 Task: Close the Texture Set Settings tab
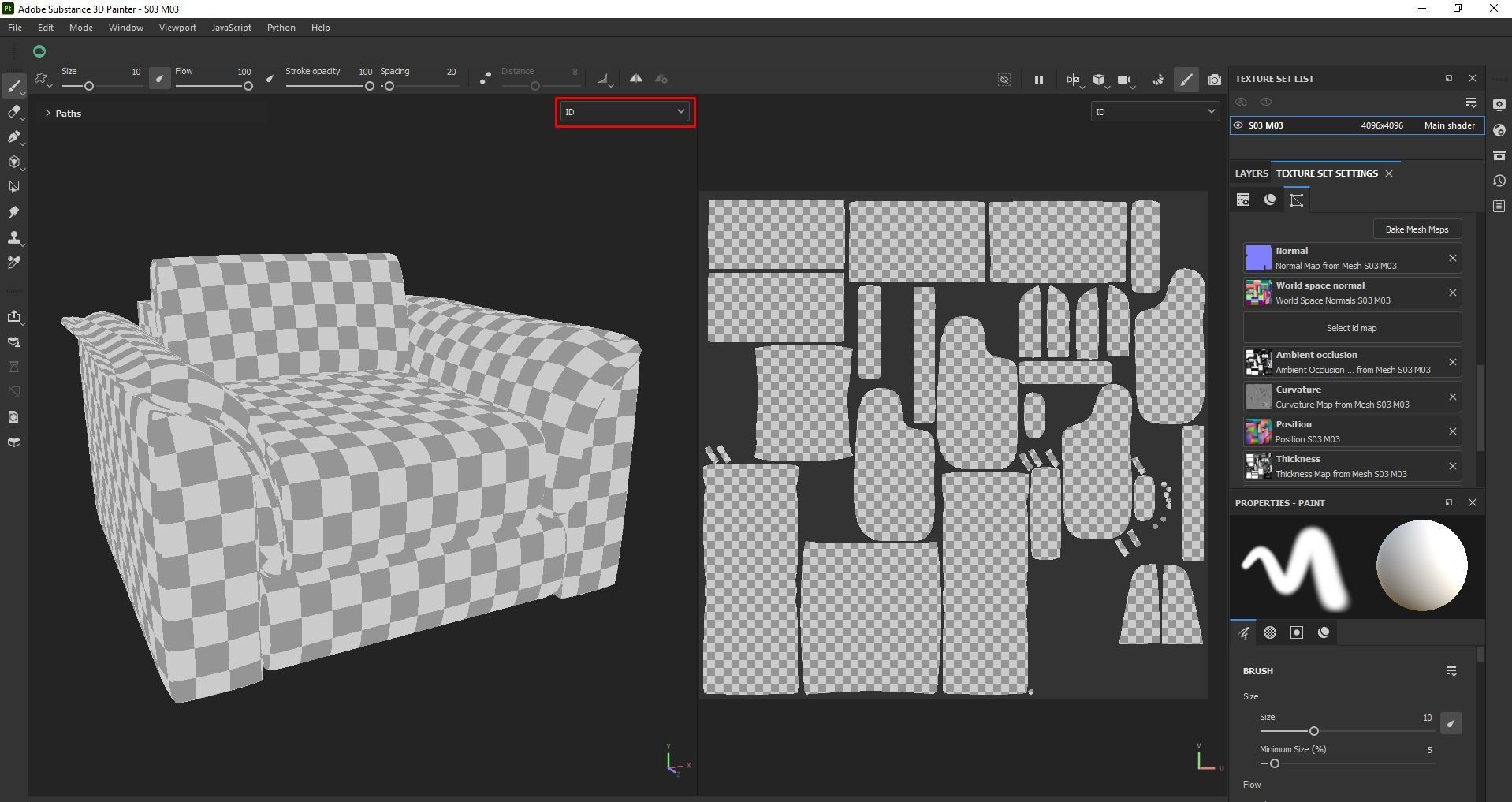(x=1389, y=173)
